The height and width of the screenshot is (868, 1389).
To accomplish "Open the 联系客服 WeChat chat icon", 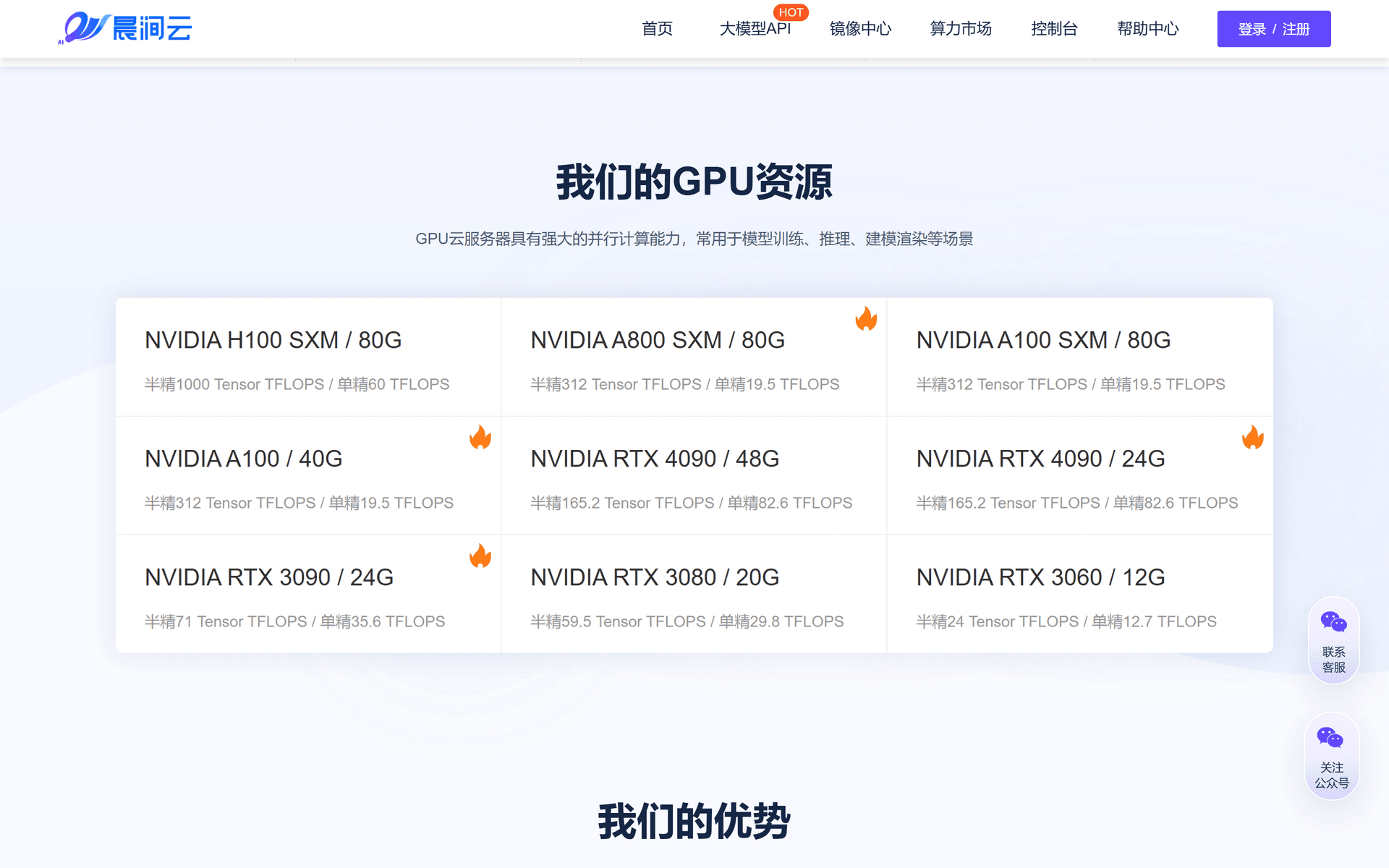I will click(x=1333, y=622).
